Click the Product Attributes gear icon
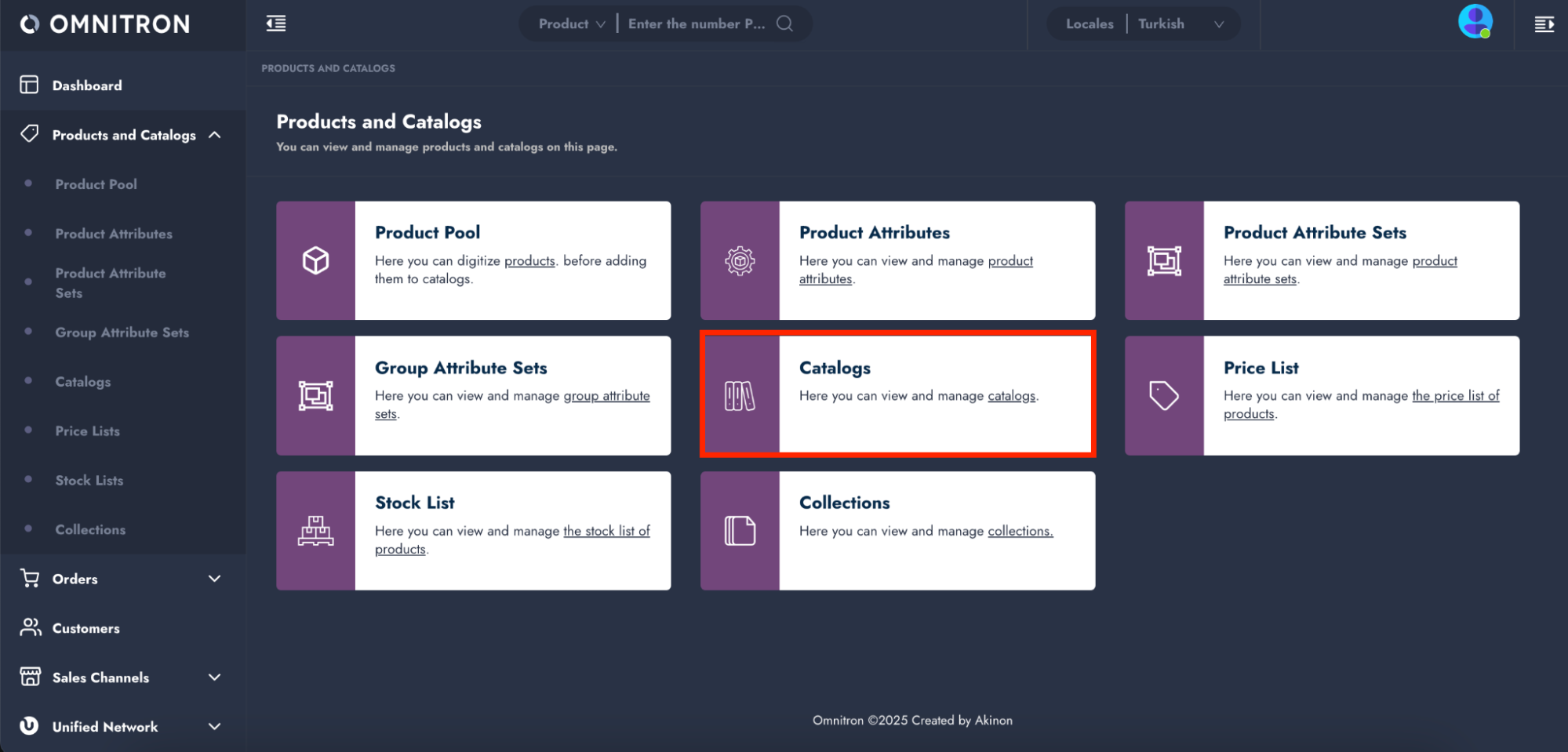Image resolution: width=1568 pixels, height=752 pixels. click(x=740, y=260)
